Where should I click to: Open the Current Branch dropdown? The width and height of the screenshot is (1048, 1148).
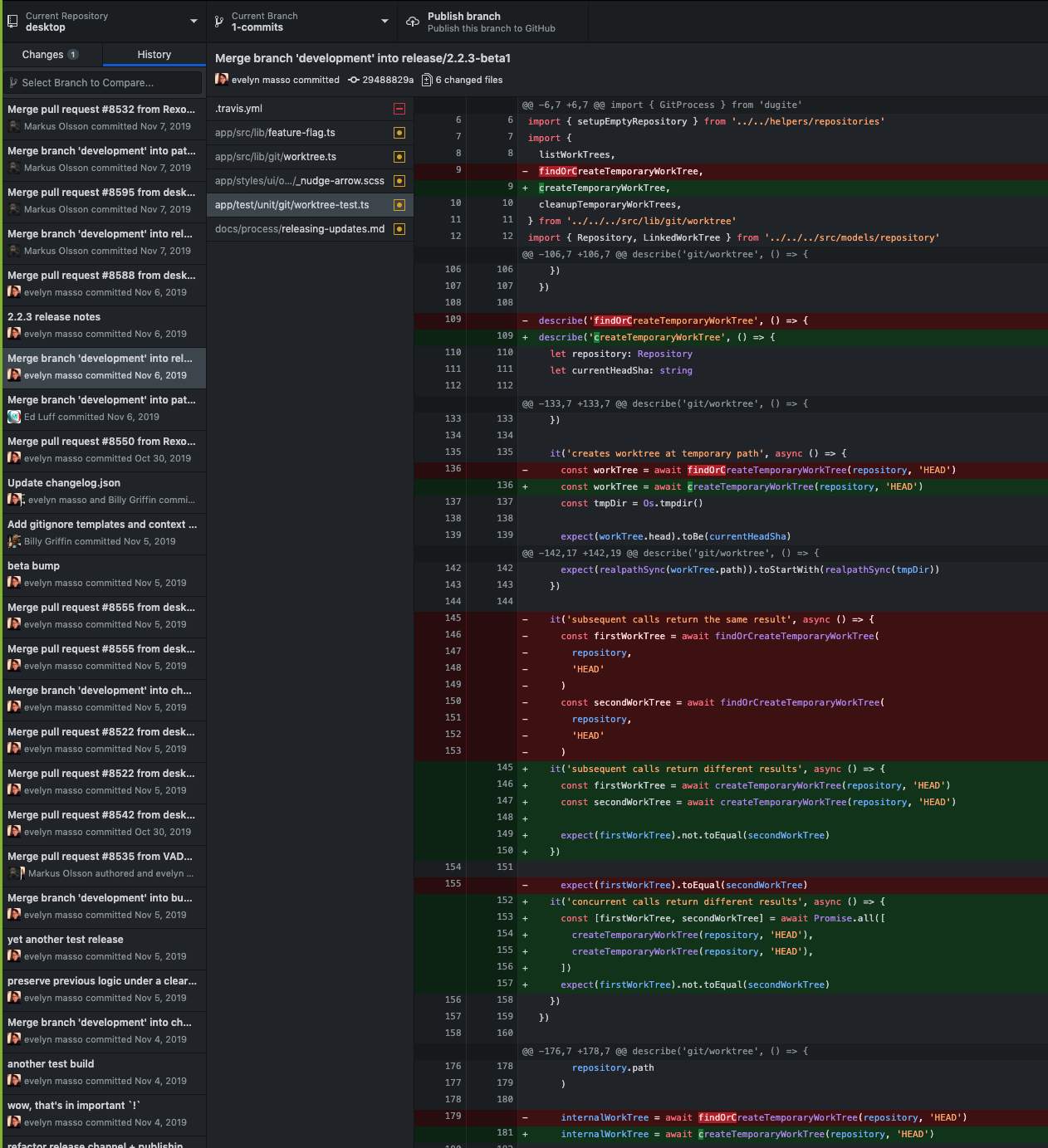[x=301, y=21]
